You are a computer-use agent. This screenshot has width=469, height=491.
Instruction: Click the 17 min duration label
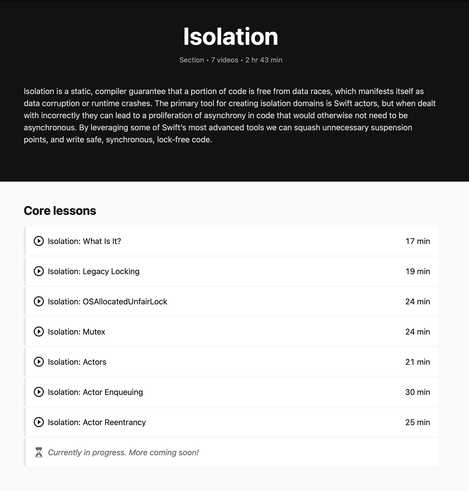point(418,241)
